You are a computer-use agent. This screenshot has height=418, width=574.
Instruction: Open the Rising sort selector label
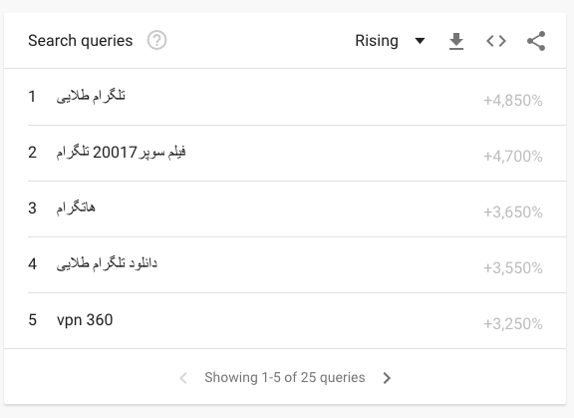(x=376, y=41)
